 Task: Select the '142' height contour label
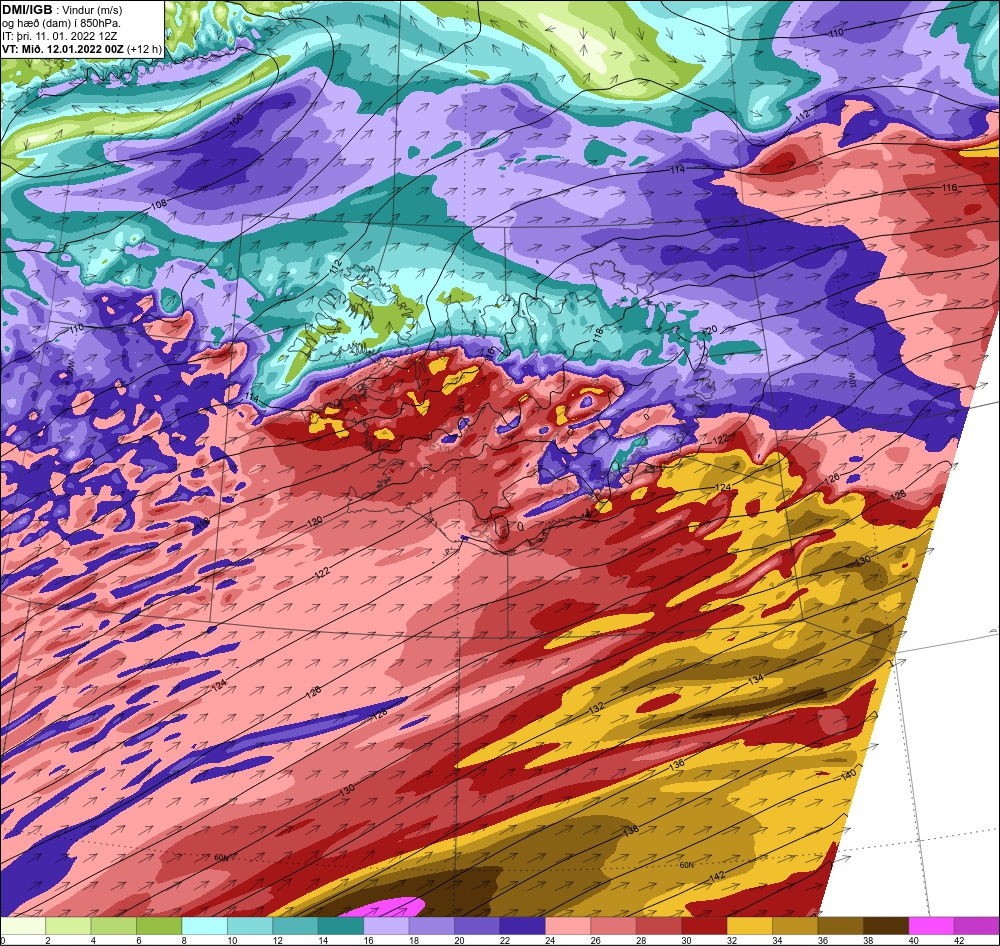(x=717, y=876)
